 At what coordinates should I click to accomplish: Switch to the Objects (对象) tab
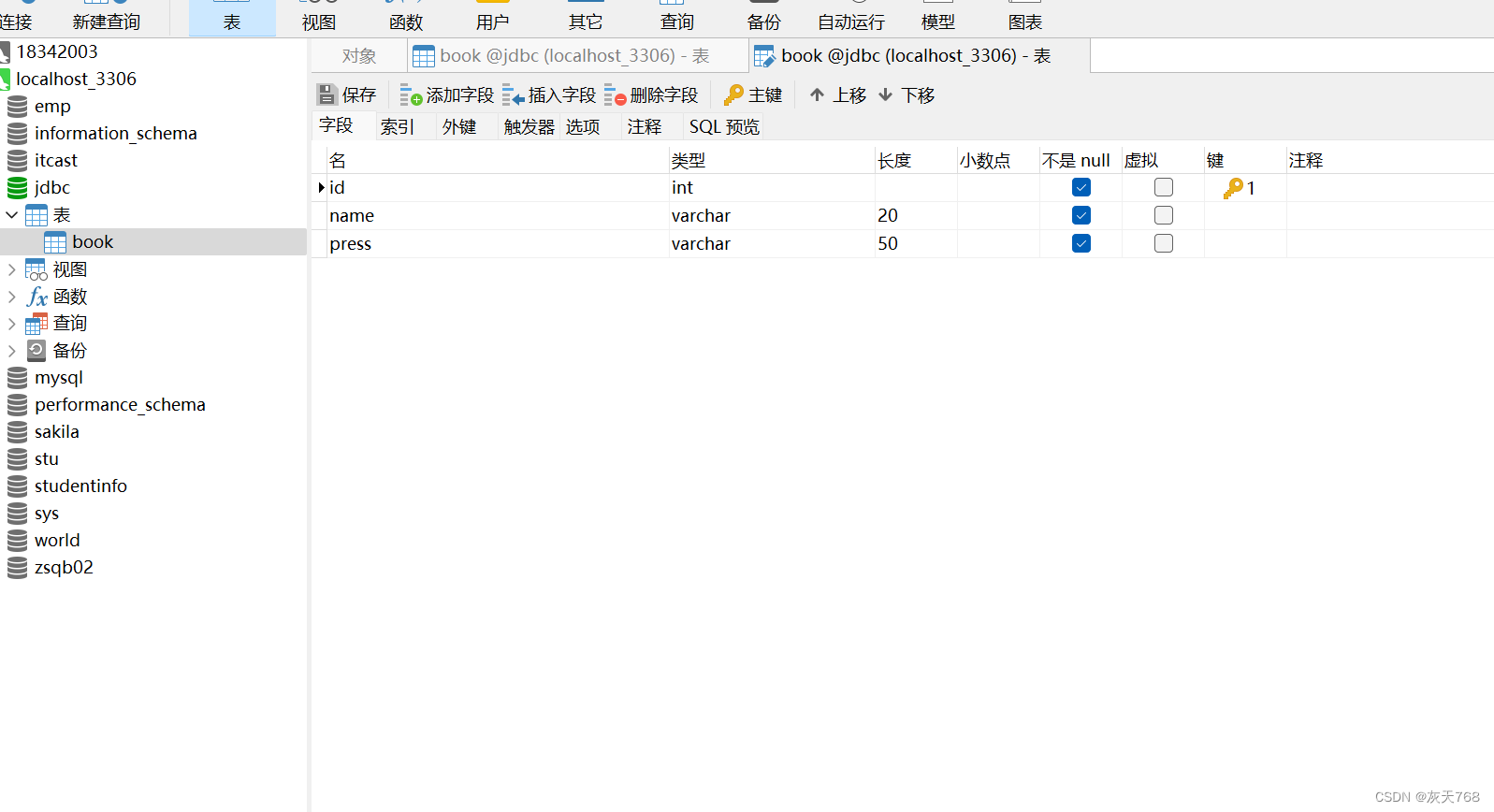point(359,56)
